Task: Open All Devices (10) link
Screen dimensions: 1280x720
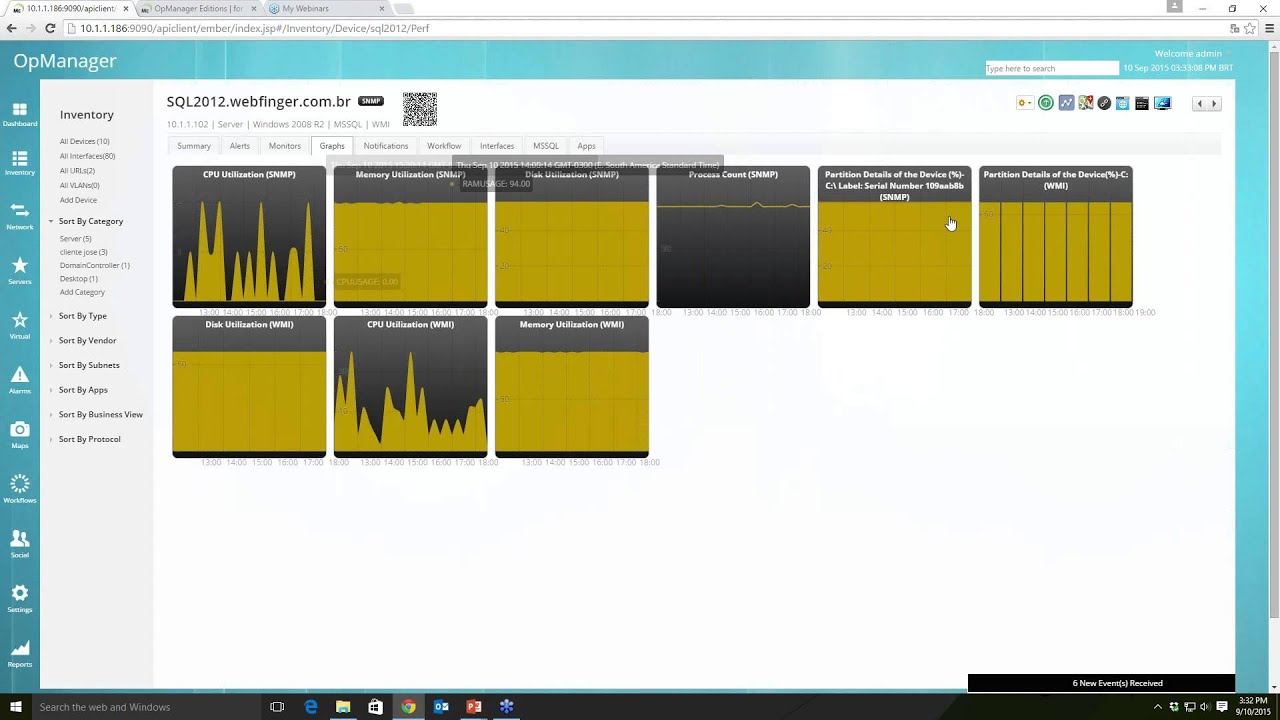Action: [x=84, y=142]
